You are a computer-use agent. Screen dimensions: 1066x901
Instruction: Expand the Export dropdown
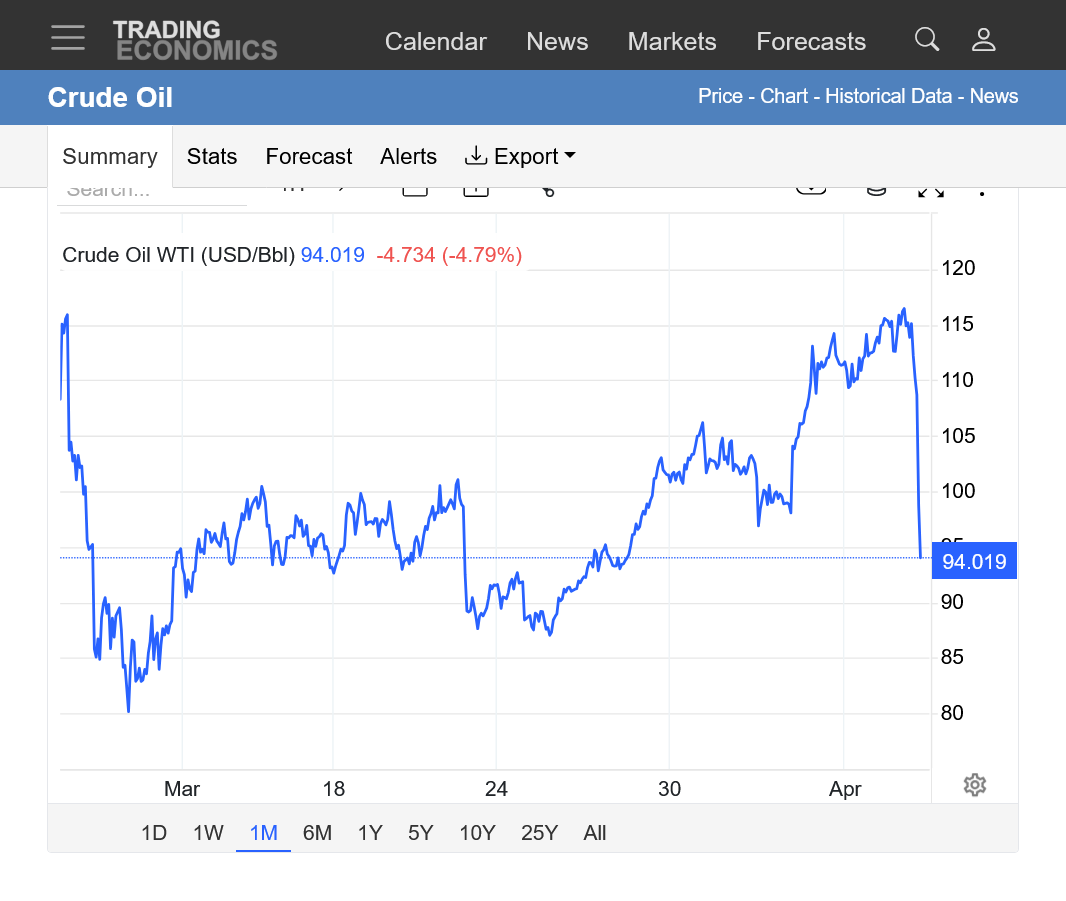(x=520, y=156)
